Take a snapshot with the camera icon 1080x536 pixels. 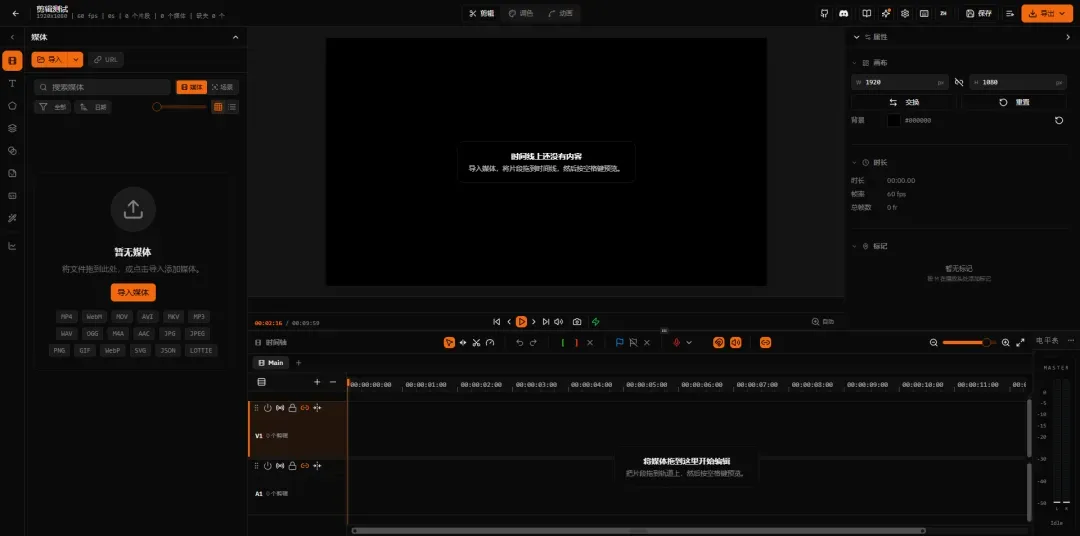tap(577, 322)
